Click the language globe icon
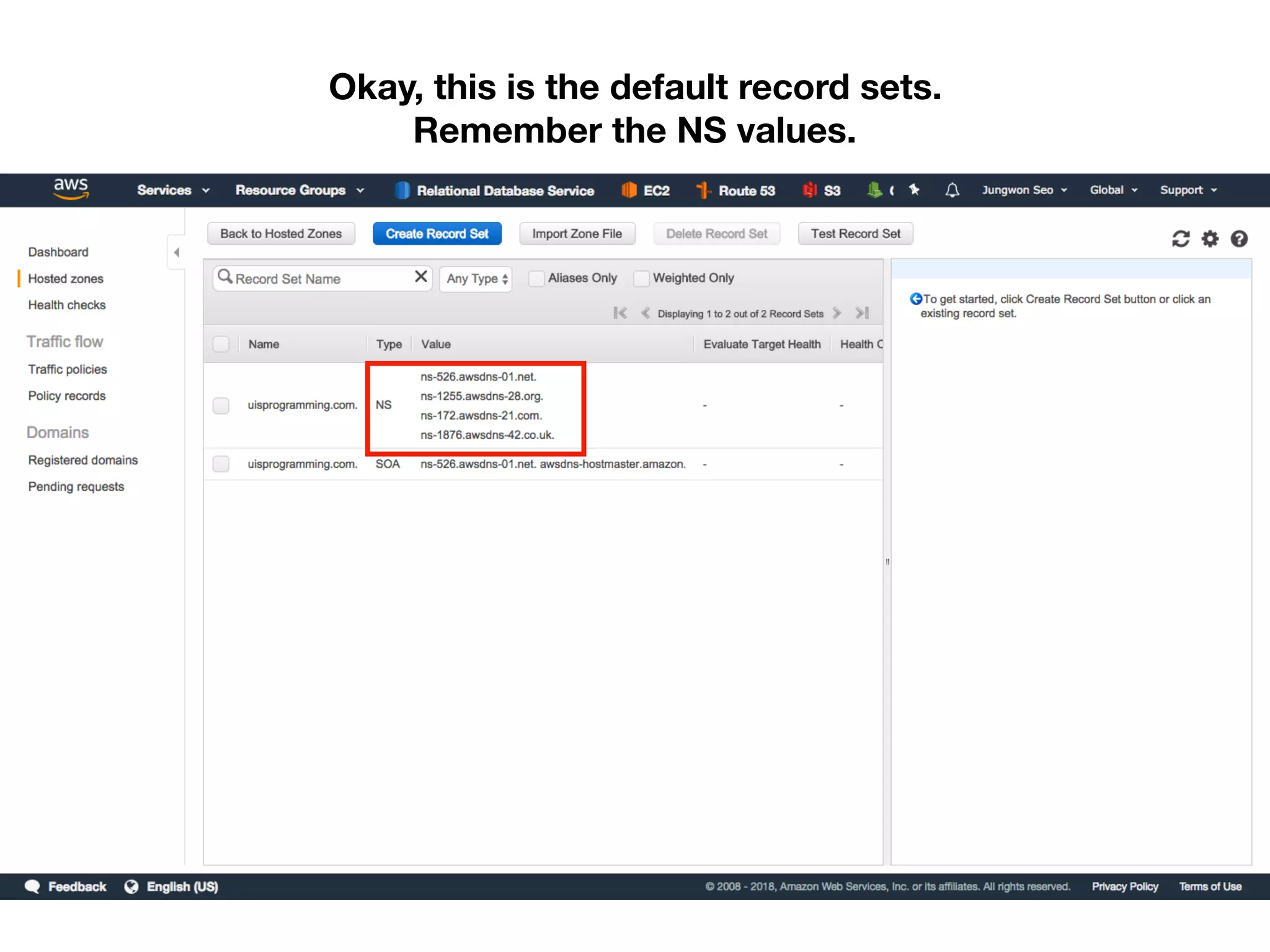Screen dimensions: 1270x952 [x=131, y=886]
